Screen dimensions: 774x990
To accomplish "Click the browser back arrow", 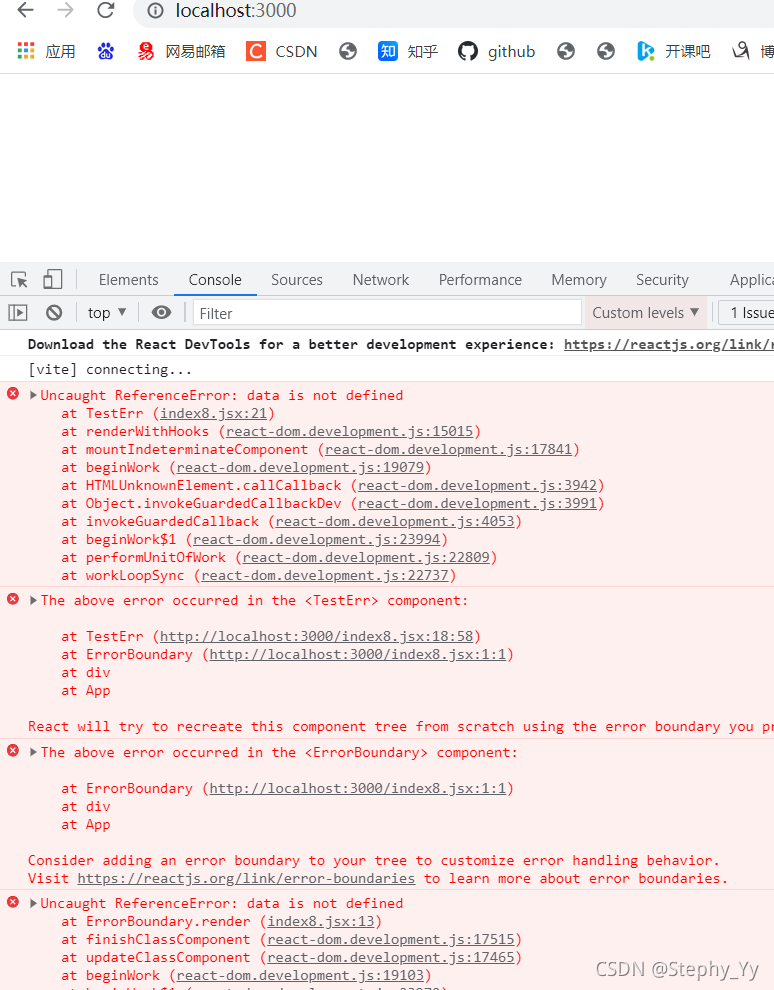I will 25,10.
